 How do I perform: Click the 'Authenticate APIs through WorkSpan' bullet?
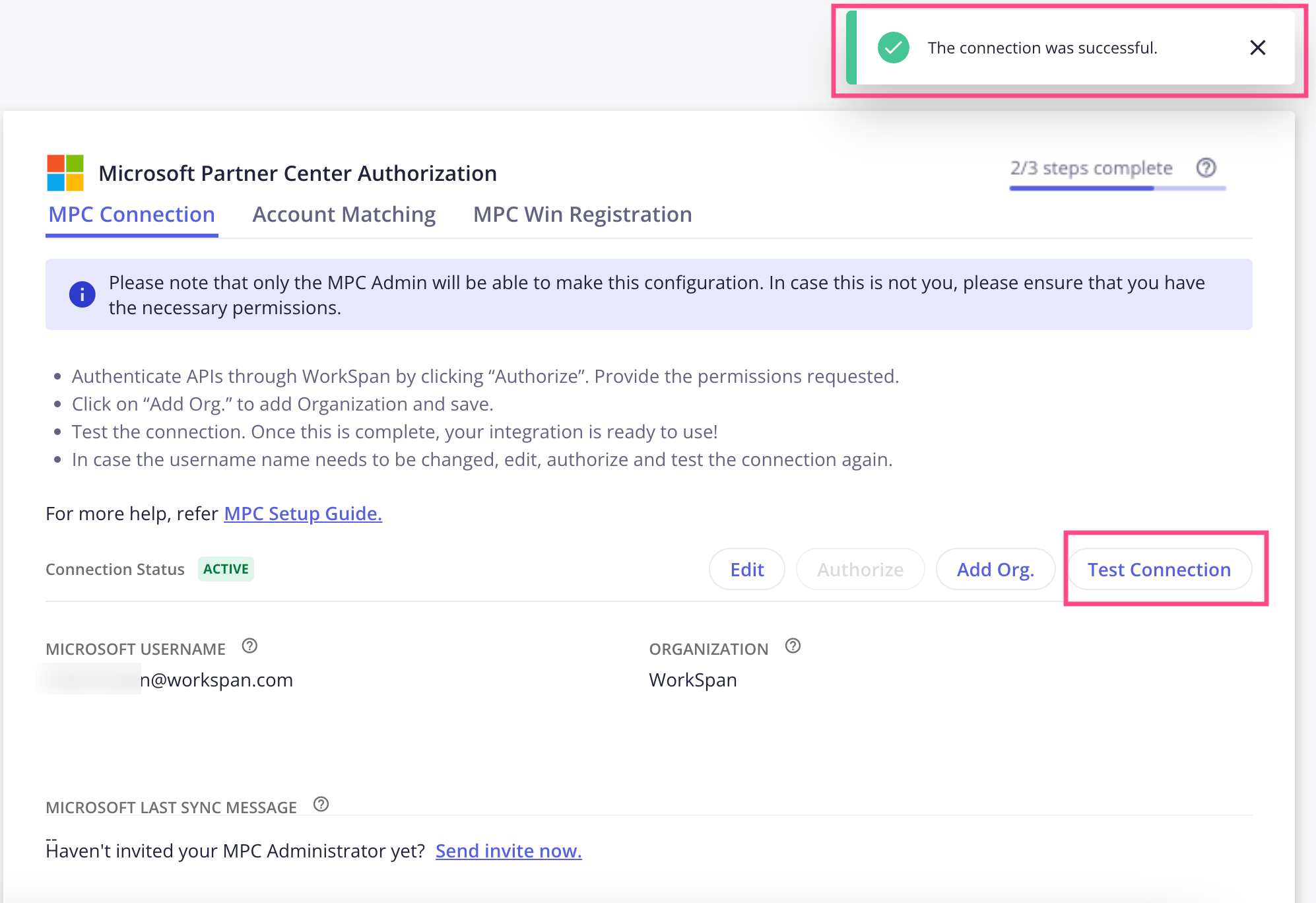coord(485,376)
